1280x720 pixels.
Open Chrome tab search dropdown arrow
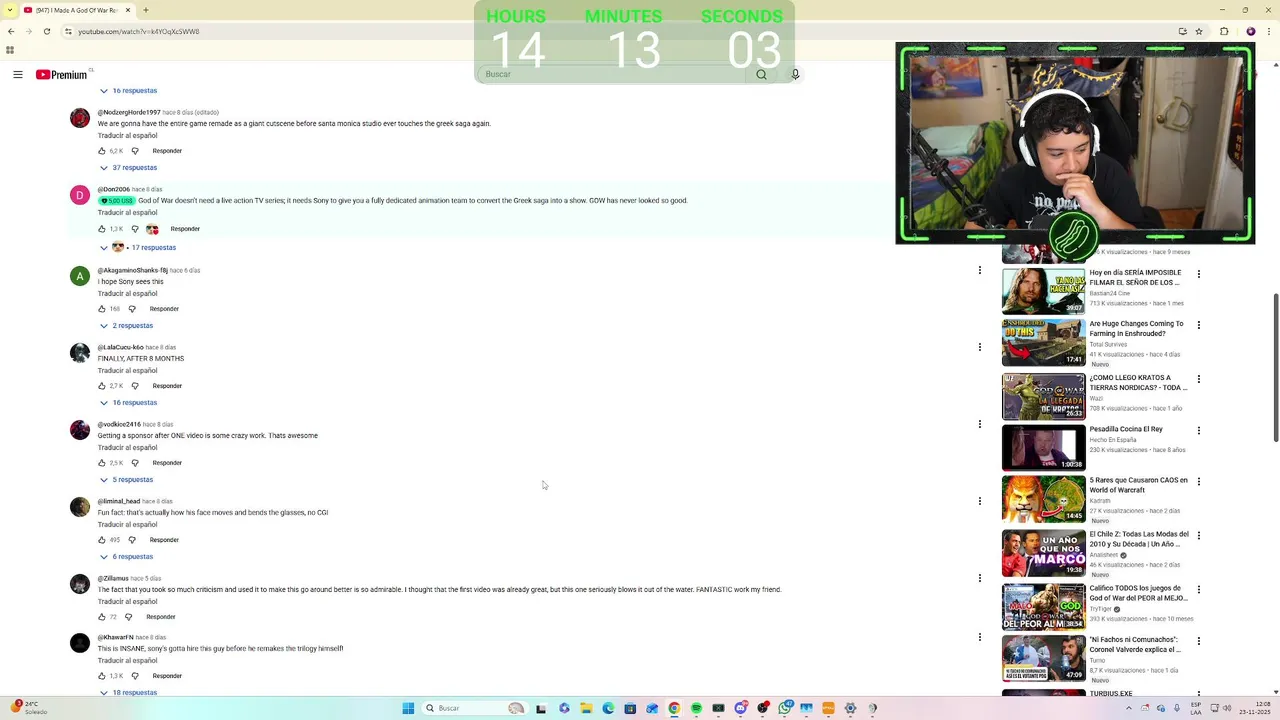point(10,10)
